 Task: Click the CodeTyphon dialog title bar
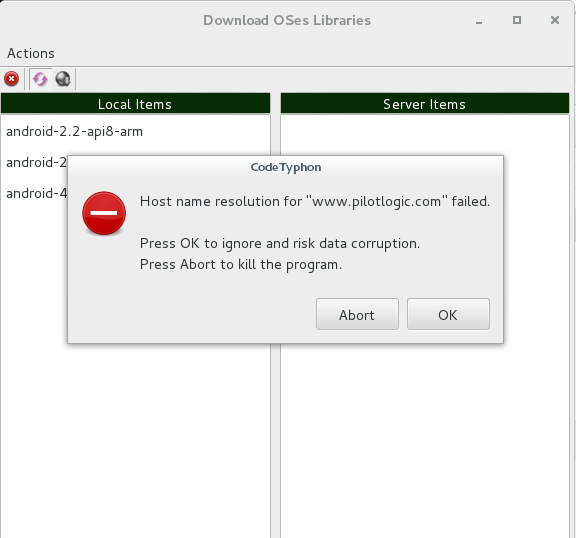pos(285,167)
